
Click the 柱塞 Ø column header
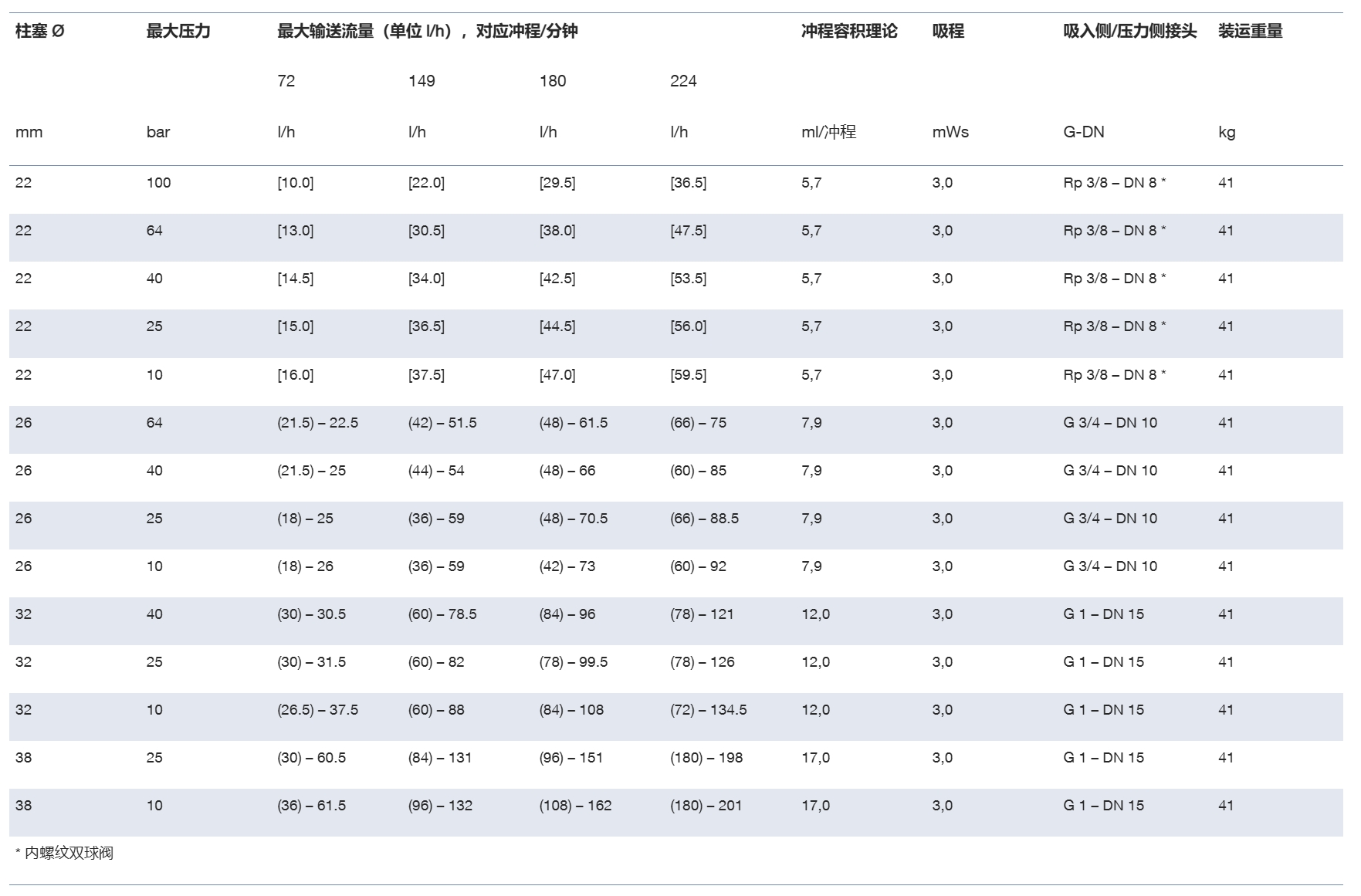pos(39,32)
